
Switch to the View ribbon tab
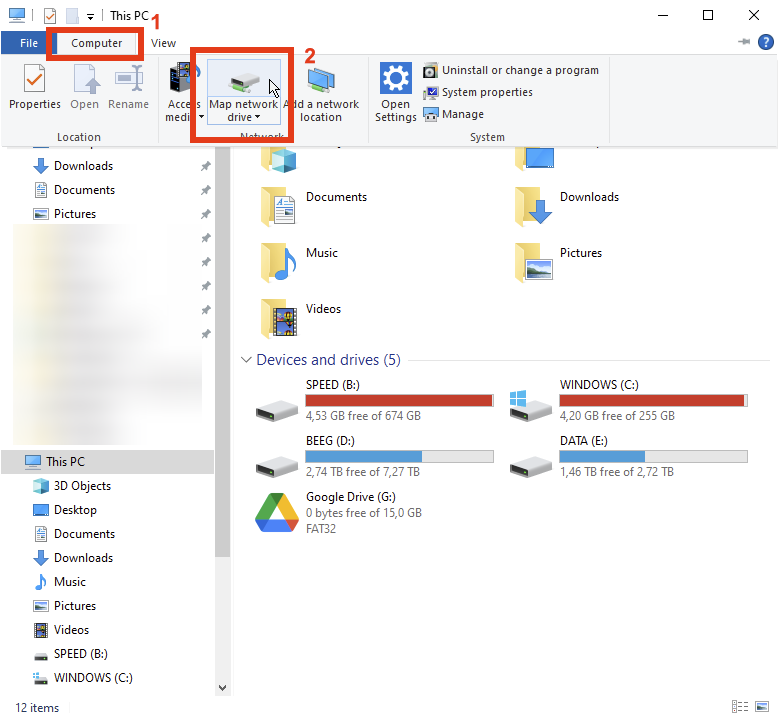[x=163, y=43]
